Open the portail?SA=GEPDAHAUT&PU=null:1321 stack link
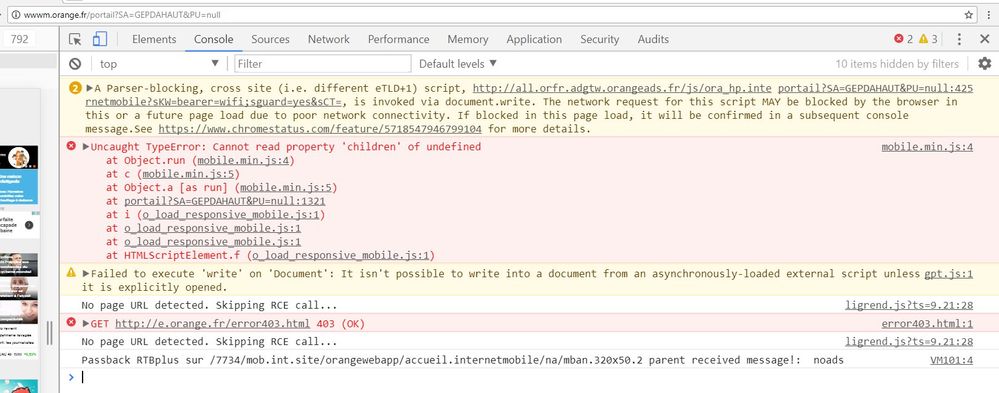The height and width of the screenshot is (393, 999). tap(225, 201)
